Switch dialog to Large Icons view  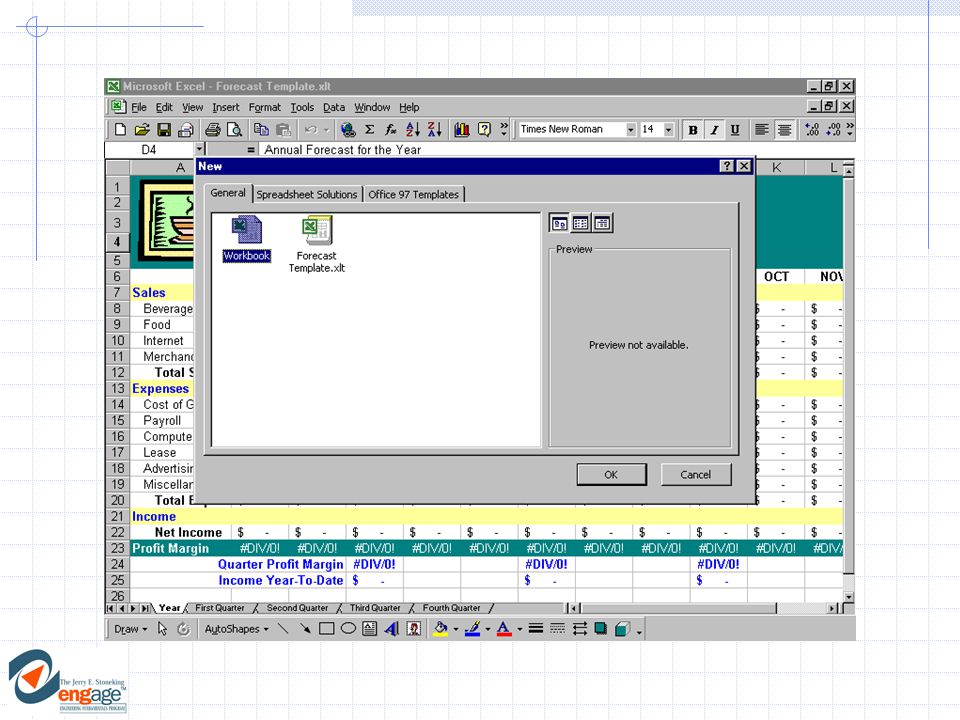559,223
